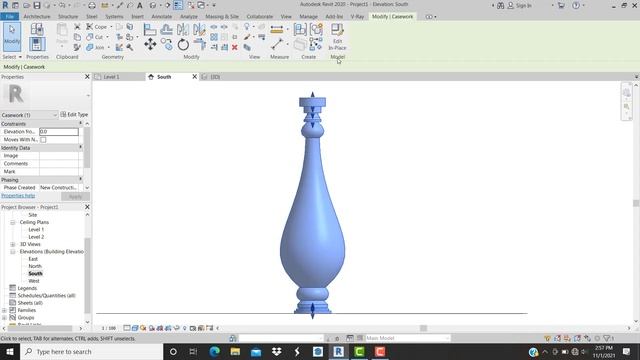
Task: Select Level 2 ceiling plan in browser
Action: coord(36,237)
